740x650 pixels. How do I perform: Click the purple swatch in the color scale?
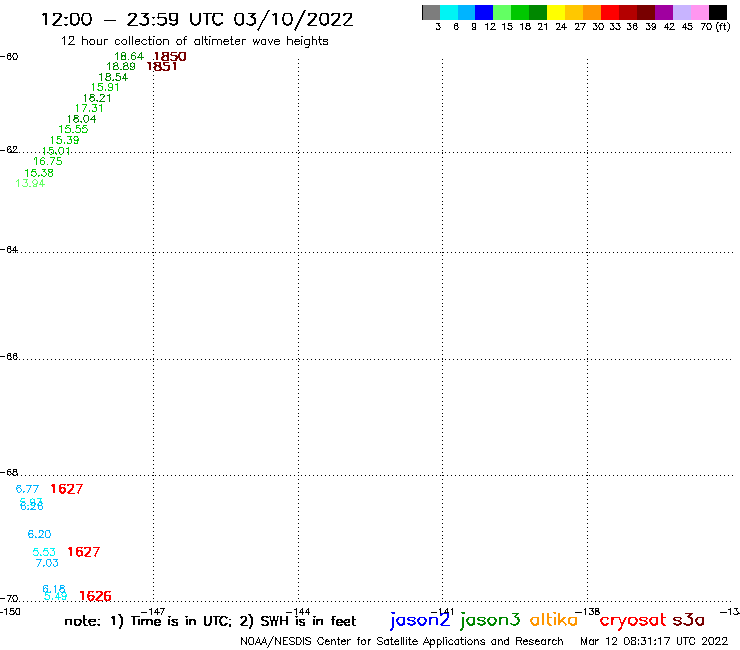[x=664, y=12]
